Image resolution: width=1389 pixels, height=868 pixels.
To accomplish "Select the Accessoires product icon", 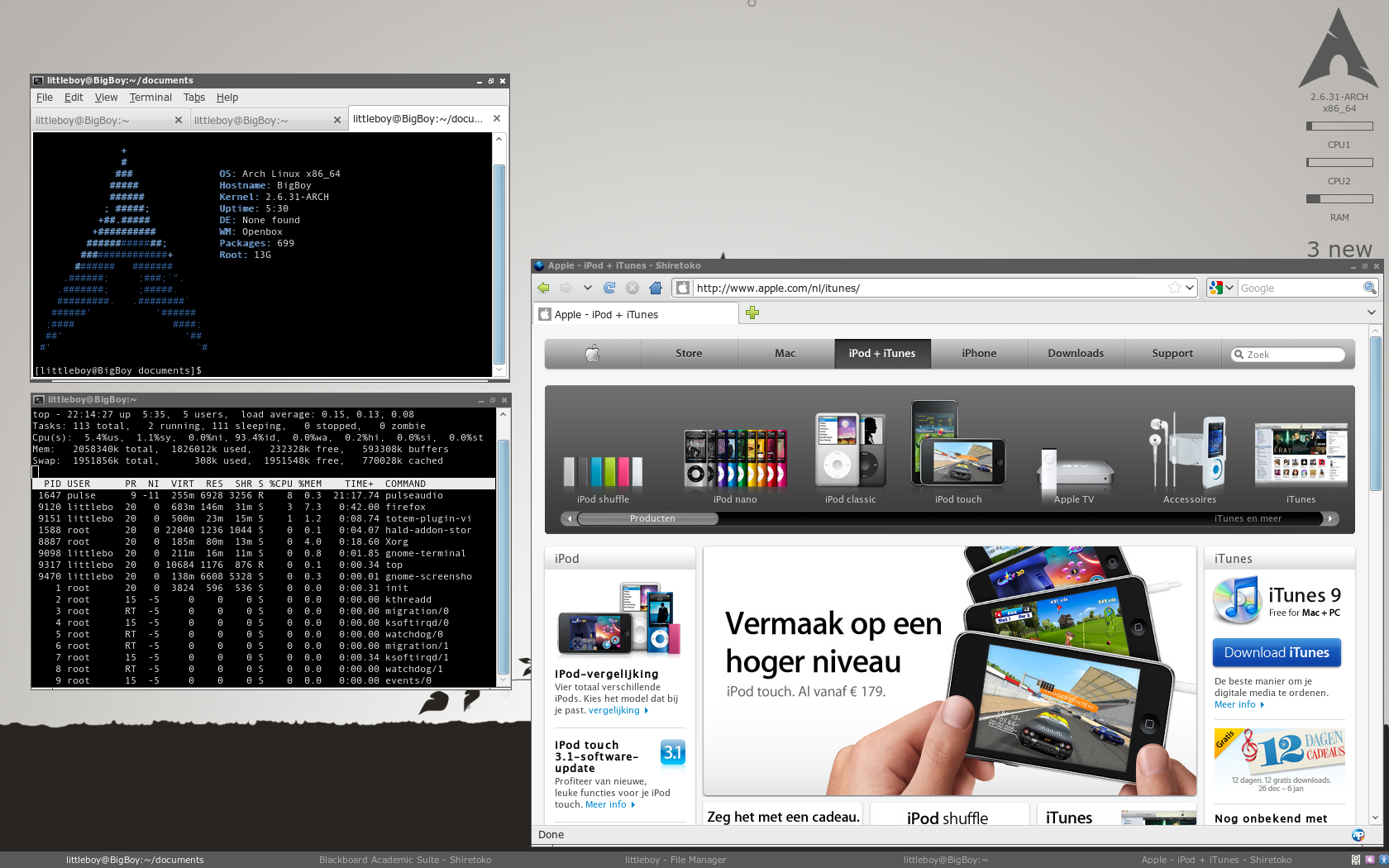I will [1189, 458].
